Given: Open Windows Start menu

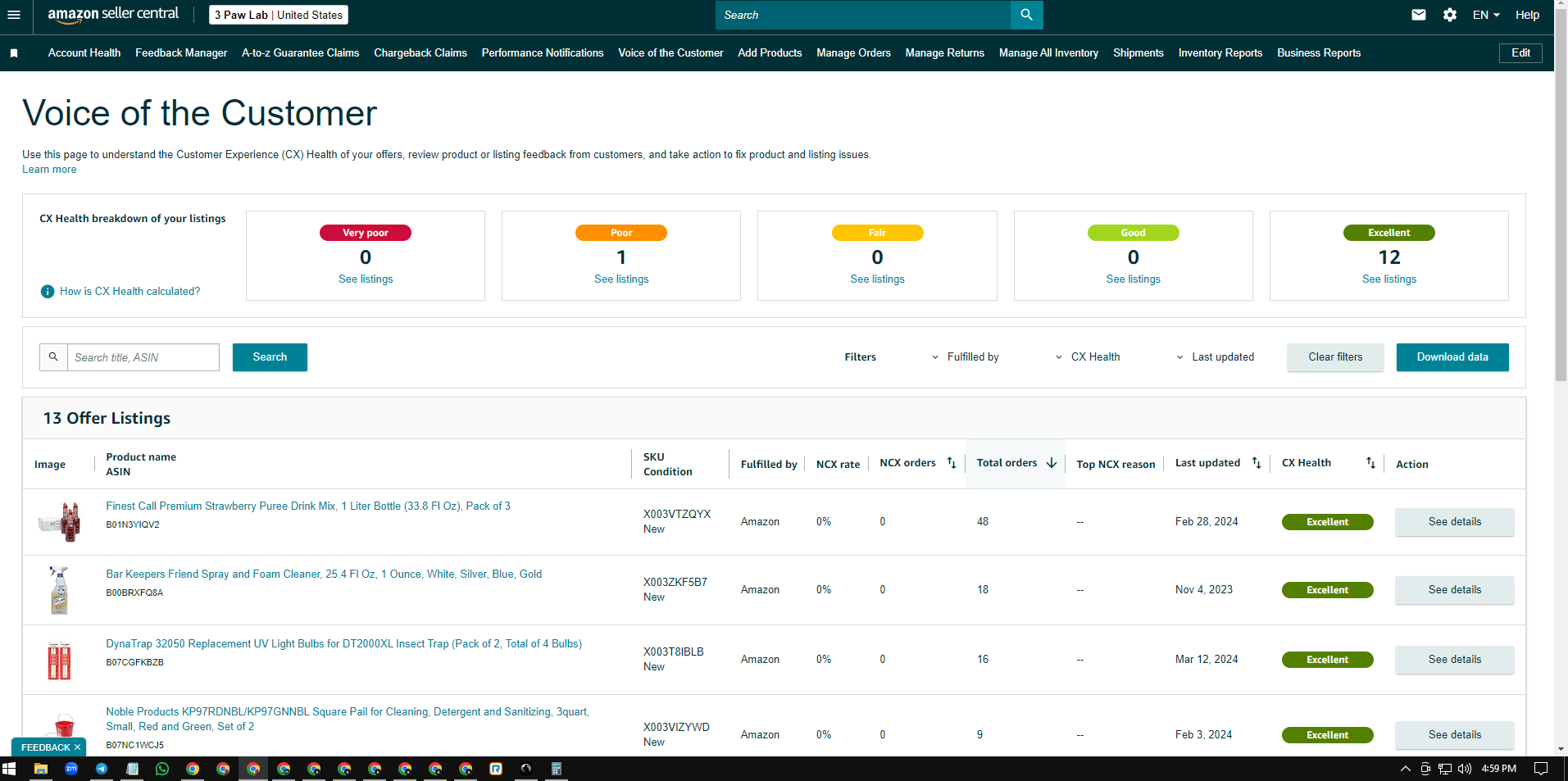Looking at the screenshot, I should 9,769.
